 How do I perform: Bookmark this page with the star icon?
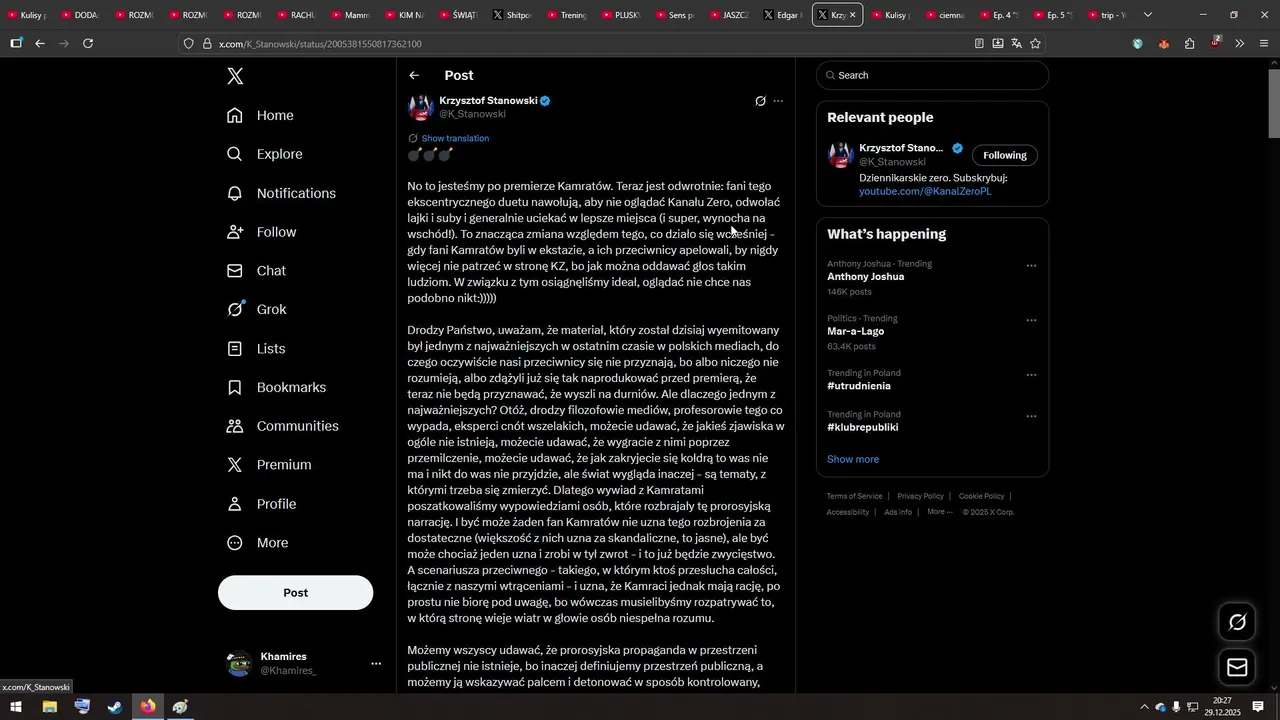pyautogui.click(x=1035, y=44)
